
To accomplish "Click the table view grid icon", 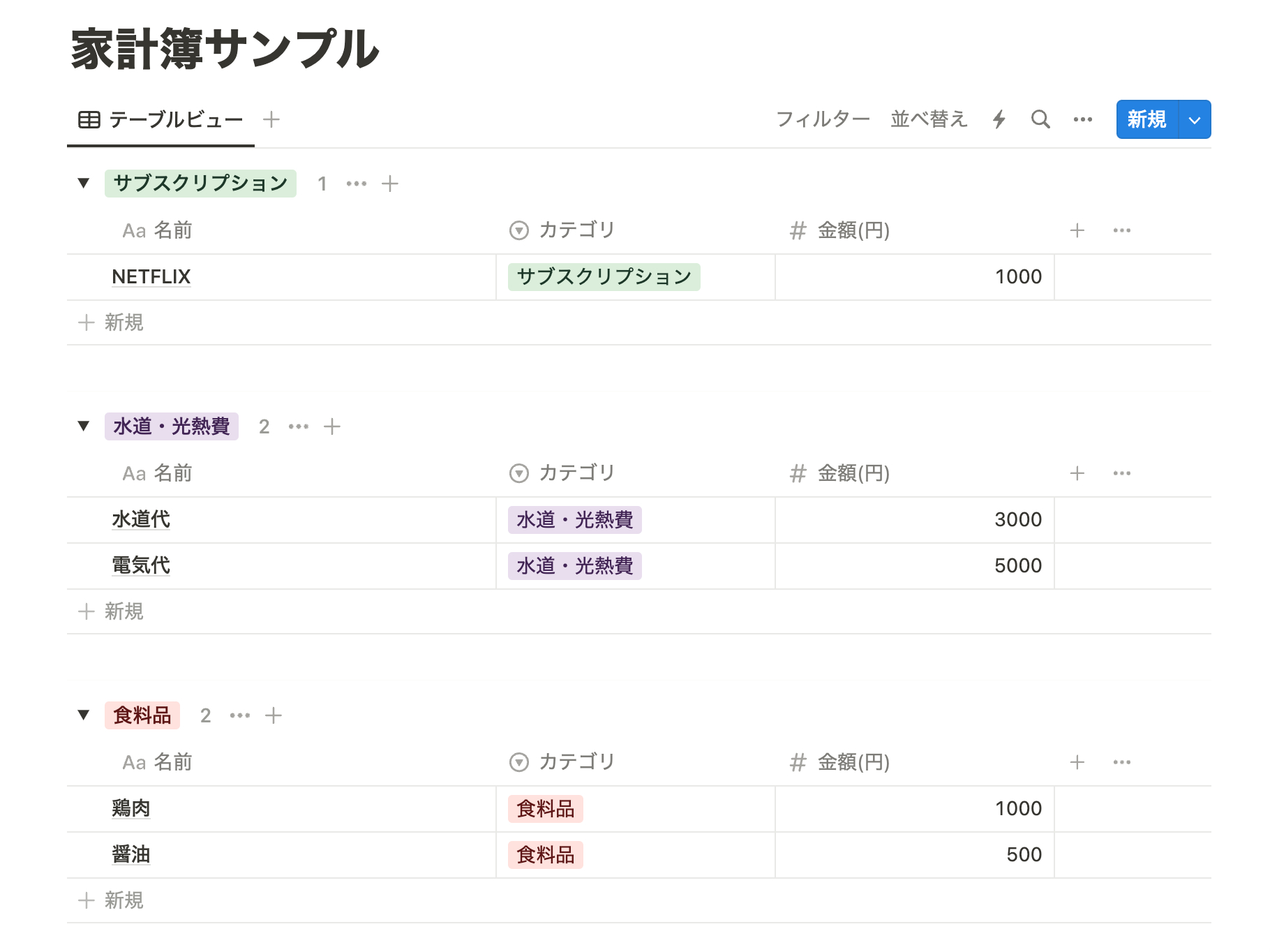I will [x=89, y=119].
